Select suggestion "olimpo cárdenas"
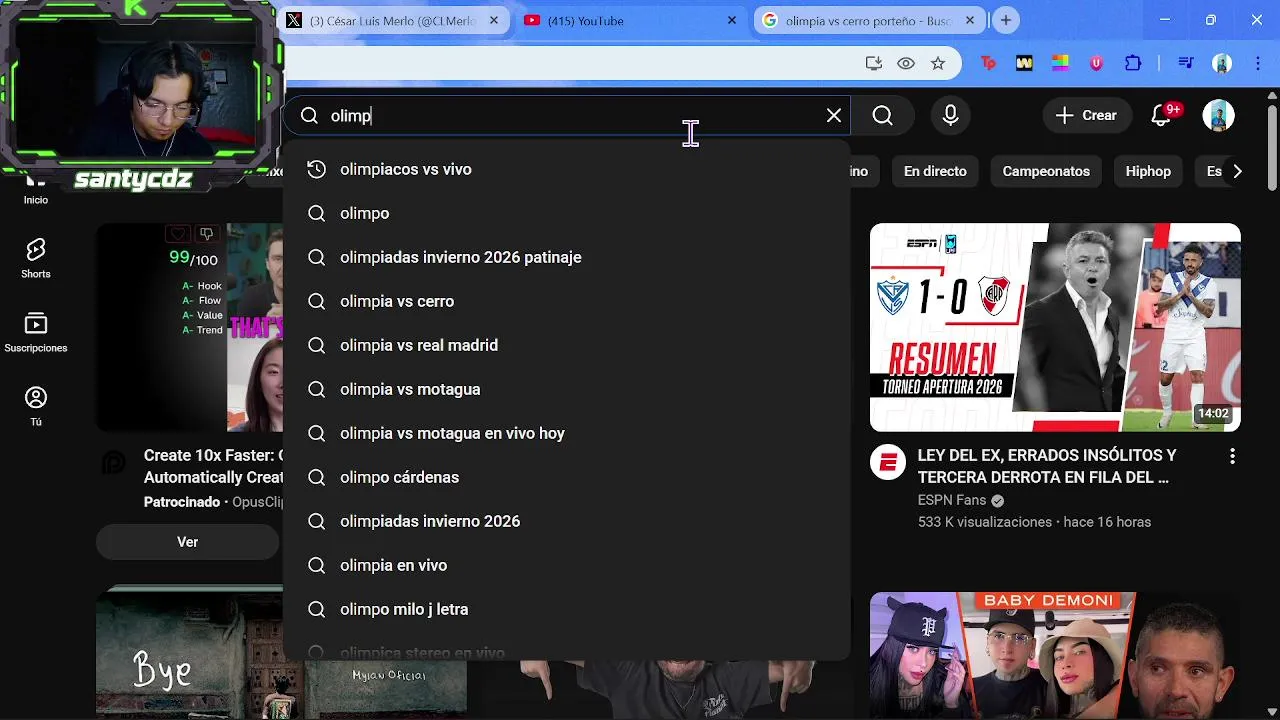The width and height of the screenshot is (1280, 720). pos(566,477)
